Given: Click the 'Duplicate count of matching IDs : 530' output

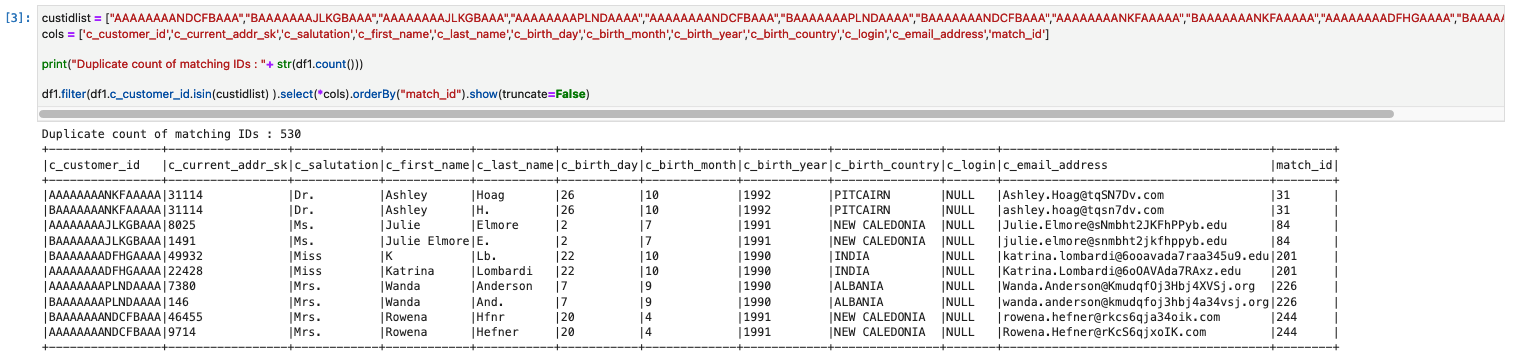Looking at the screenshot, I should pyautogui.click(x=171, y=134).
